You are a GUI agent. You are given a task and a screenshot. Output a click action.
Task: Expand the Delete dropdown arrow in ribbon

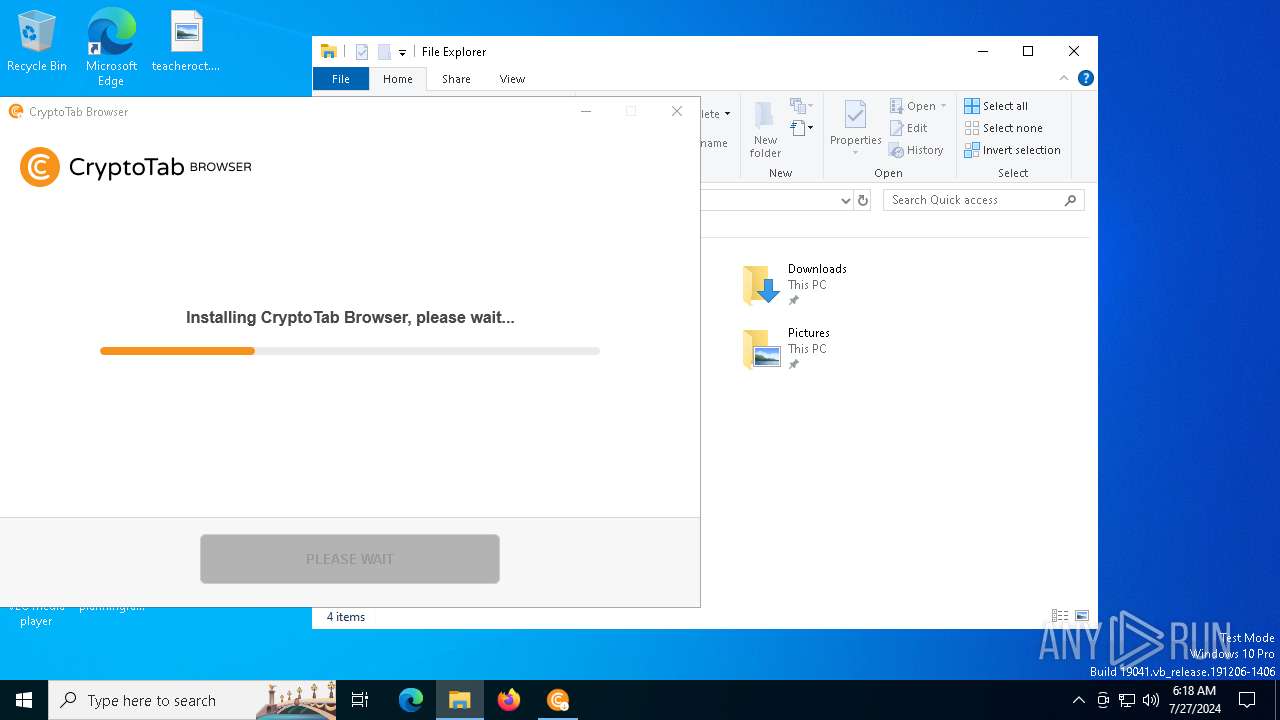pyautogui.click(x=727, y=114)
